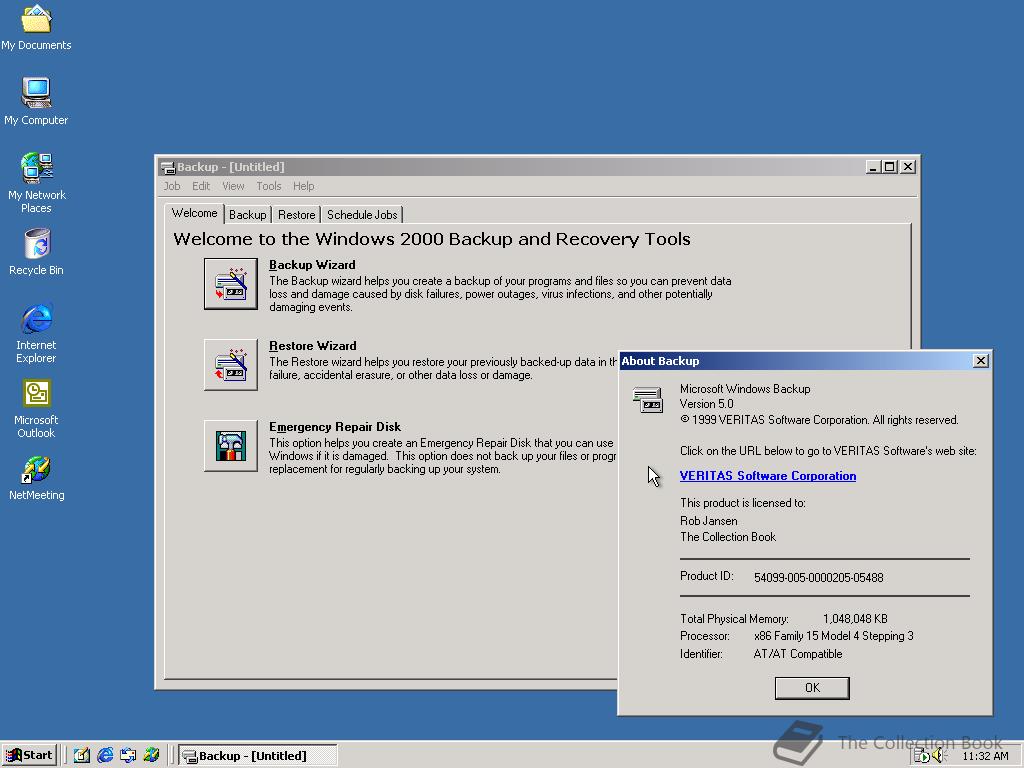
Task: Click the tape drive icon in About Backup
Action: (648, 399)
